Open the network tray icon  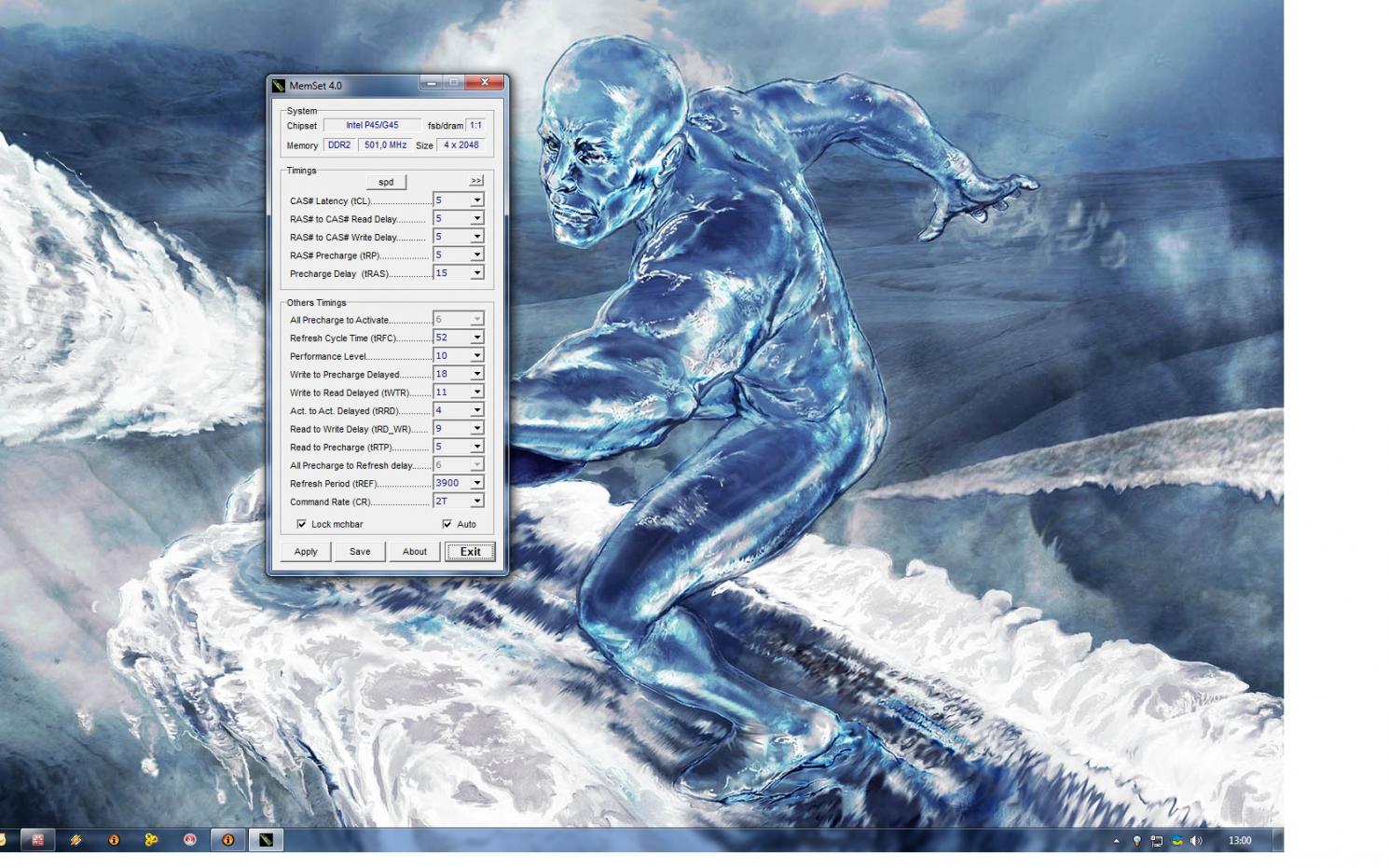pos(1157,841)
